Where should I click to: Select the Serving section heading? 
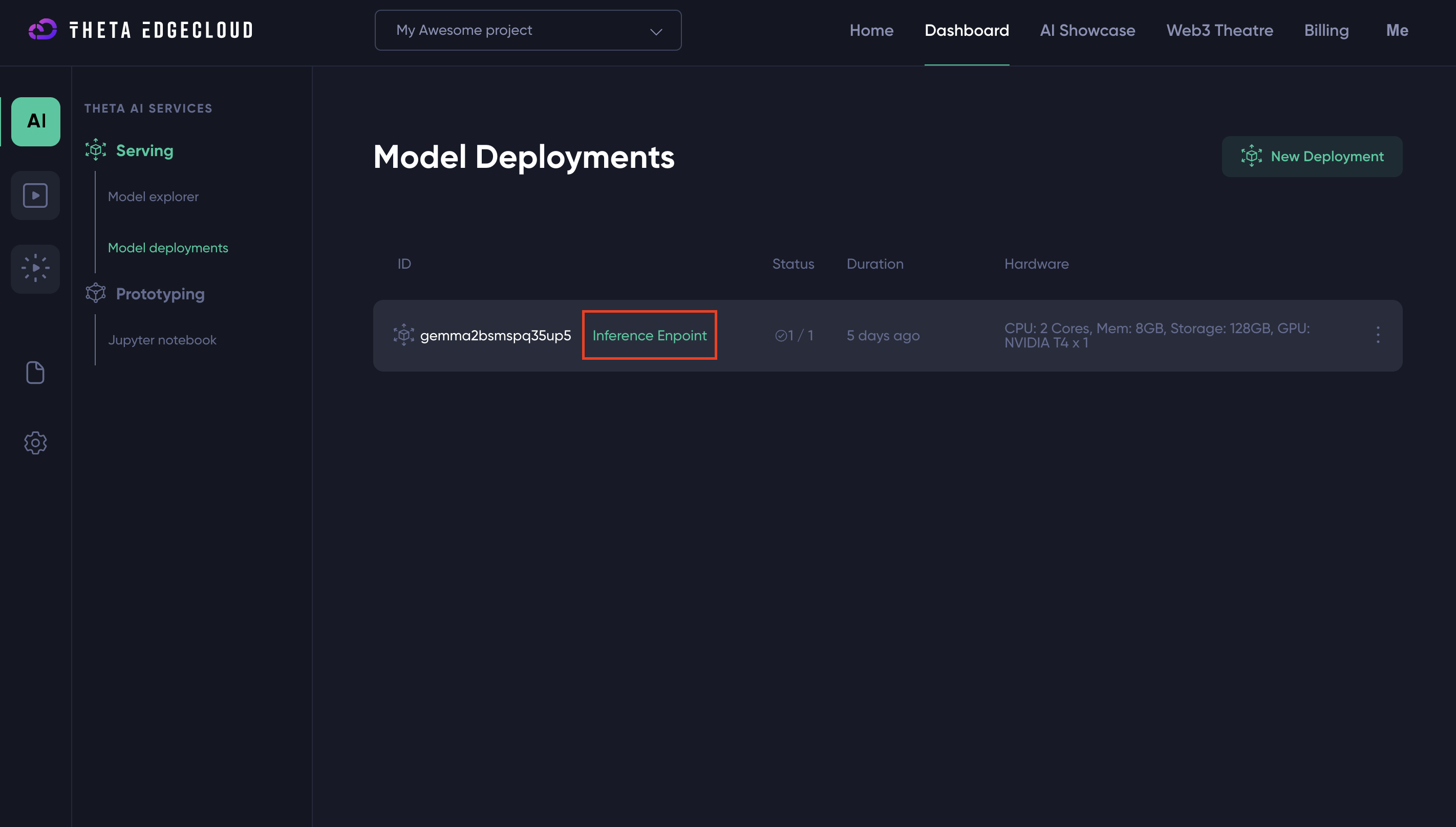pos(144,150)
